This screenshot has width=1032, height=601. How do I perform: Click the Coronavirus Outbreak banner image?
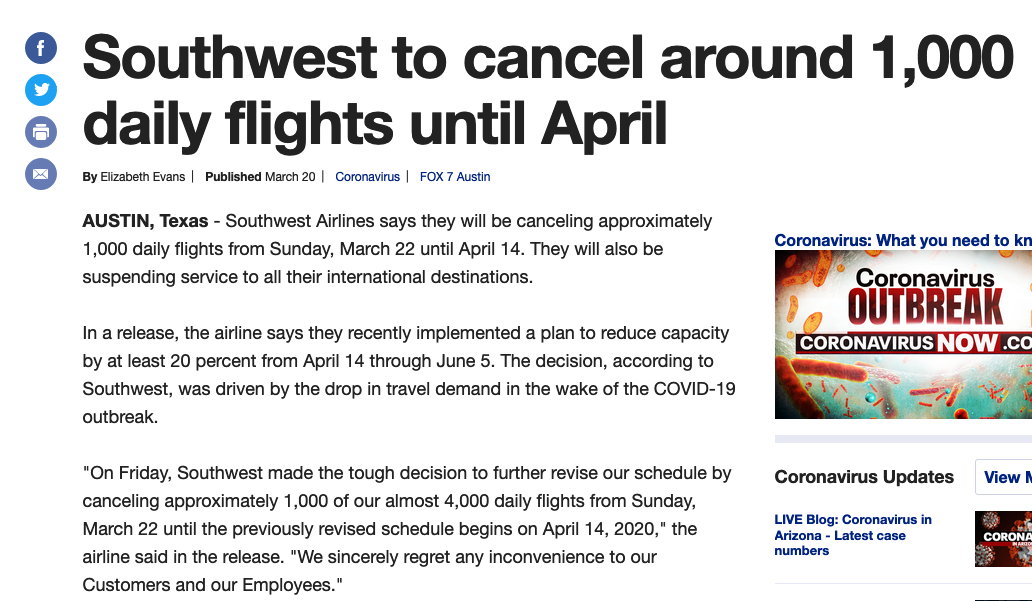click(902, 334)
